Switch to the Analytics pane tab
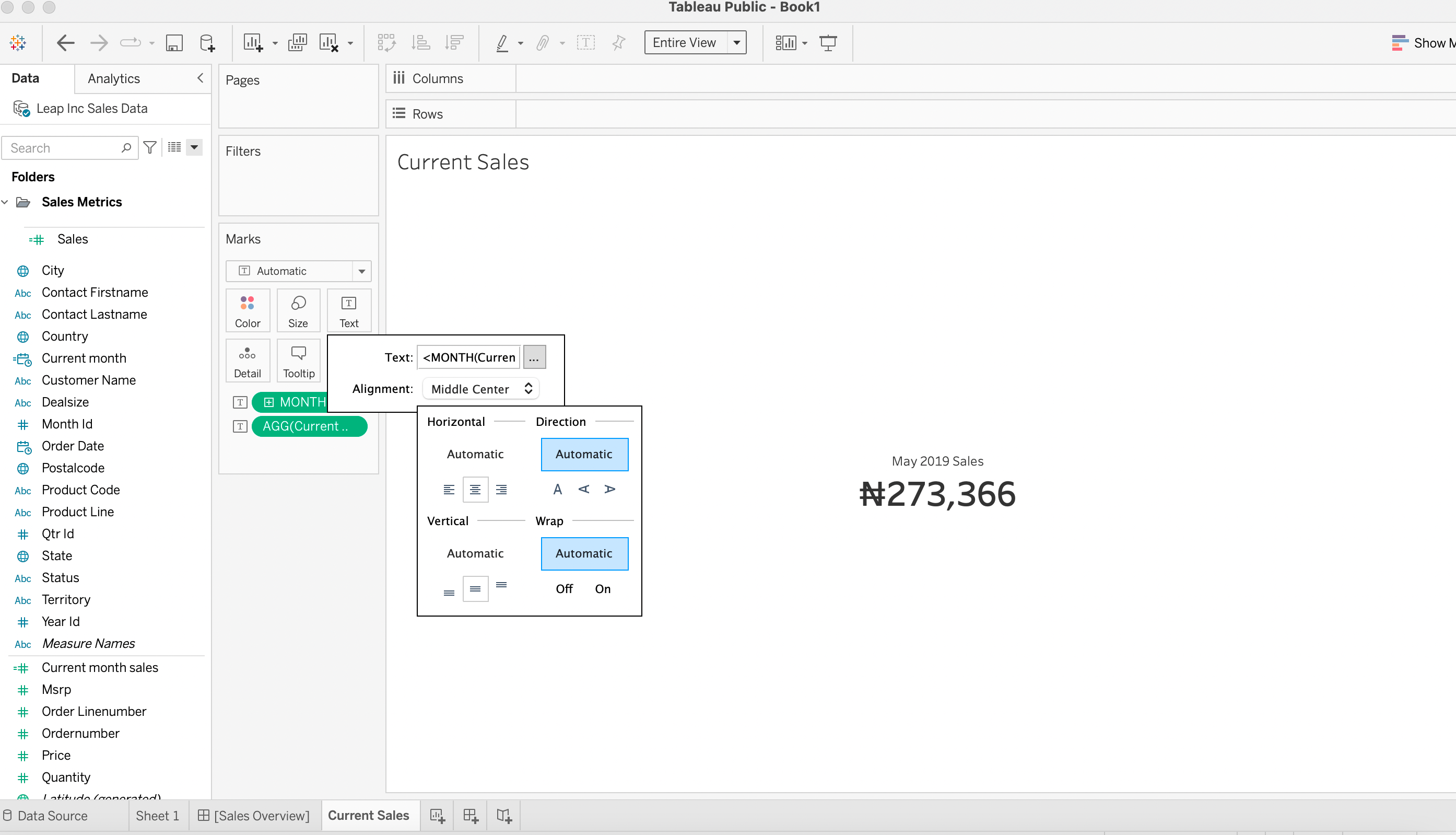 (113, 78)
